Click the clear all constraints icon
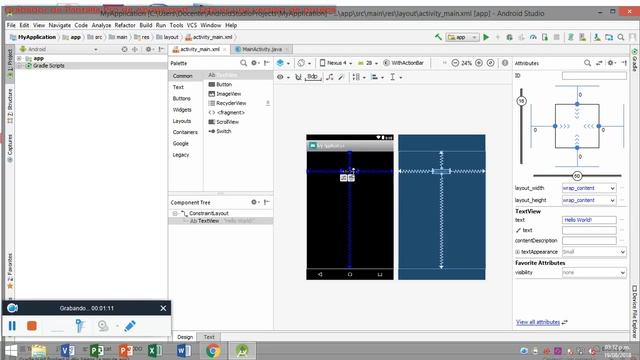Image resolution: width=640 pixels, height=360 pixels. [330, 77]
